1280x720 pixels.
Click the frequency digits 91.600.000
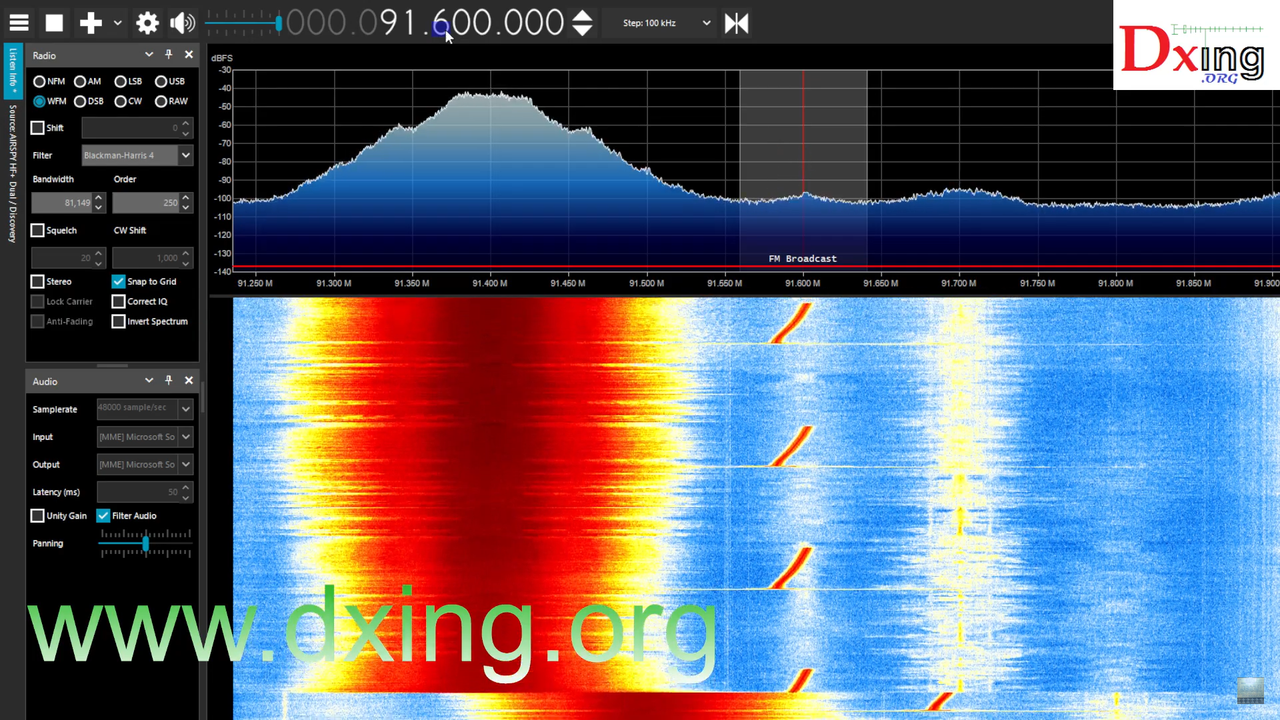point(472,22)
